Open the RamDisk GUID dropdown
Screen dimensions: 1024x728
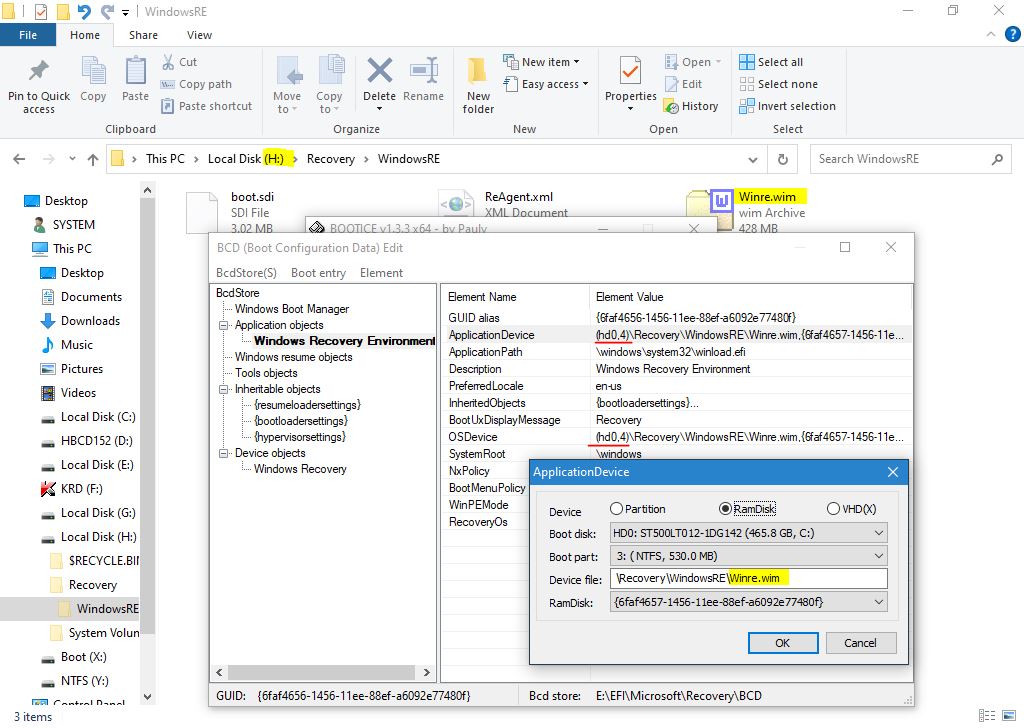pos(748,602)
